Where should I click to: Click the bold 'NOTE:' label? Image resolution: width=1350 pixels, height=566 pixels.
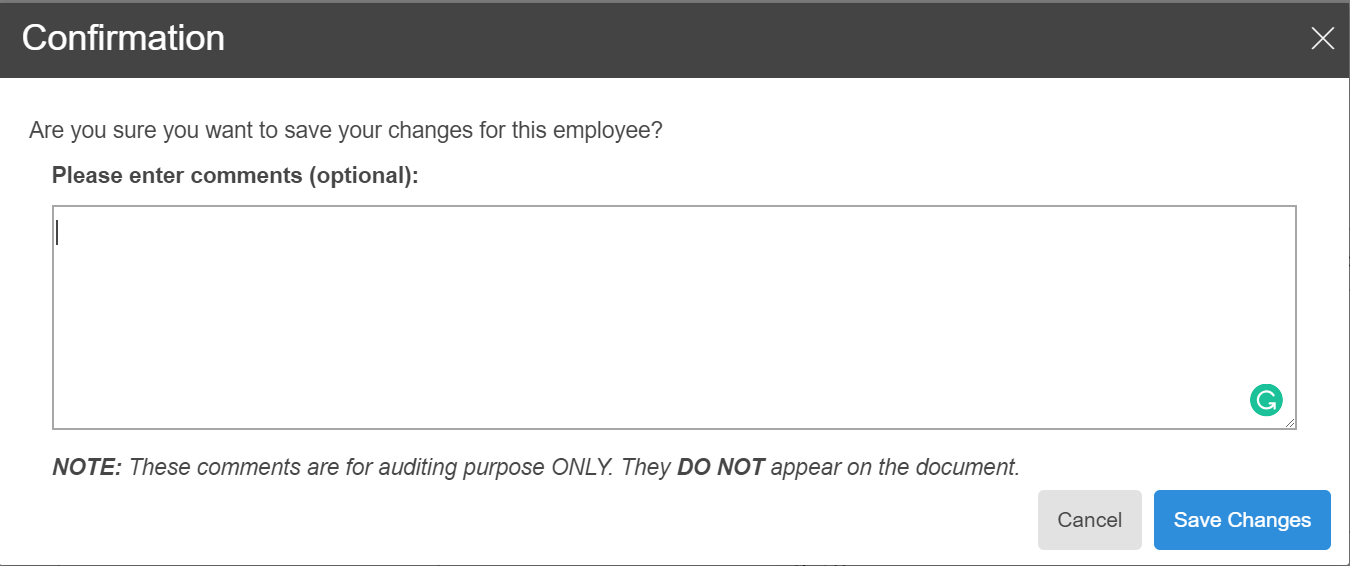pos(87,467)
